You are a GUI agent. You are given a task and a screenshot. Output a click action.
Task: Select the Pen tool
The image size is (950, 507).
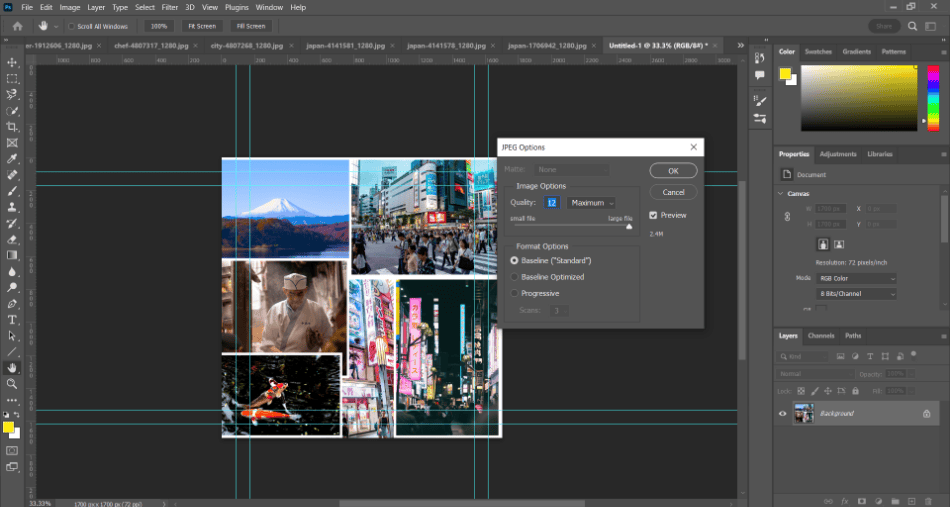click(12, 303)
